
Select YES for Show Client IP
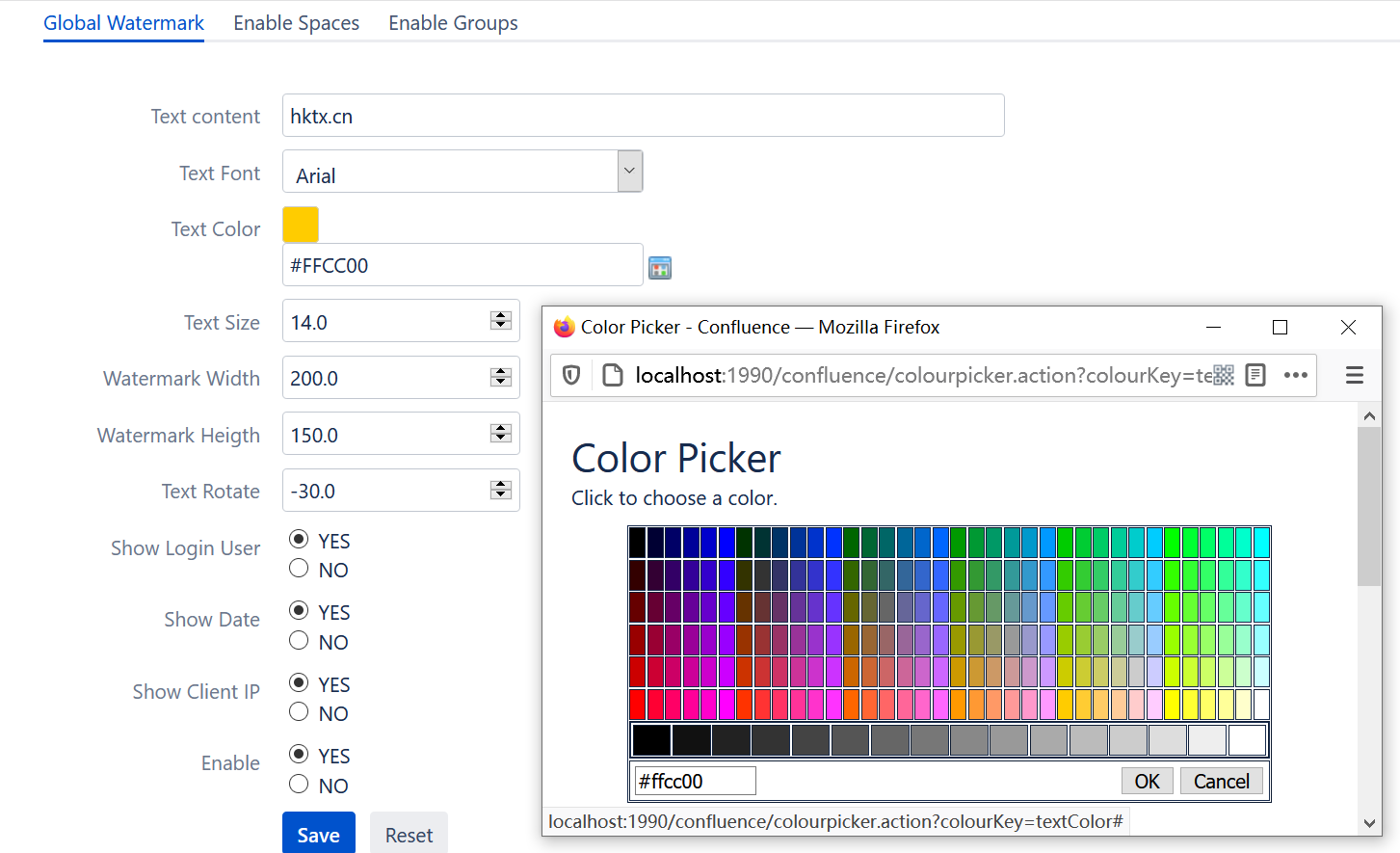(x=299, y=682)
